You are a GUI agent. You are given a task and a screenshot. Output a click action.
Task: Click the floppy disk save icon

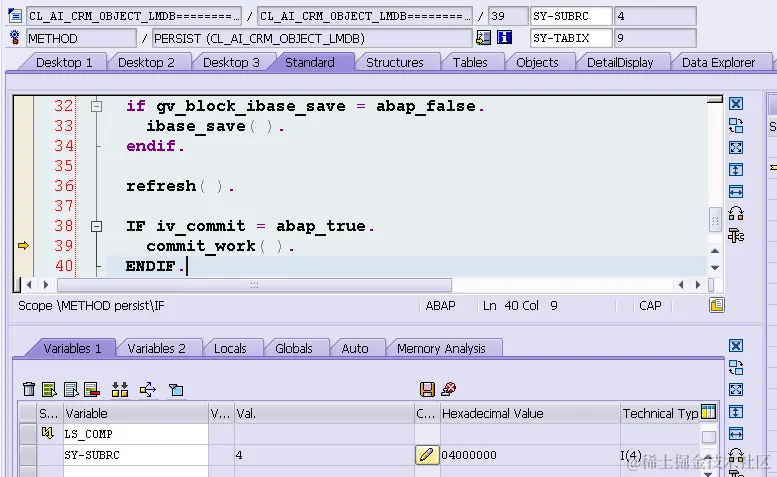[427, 389]
